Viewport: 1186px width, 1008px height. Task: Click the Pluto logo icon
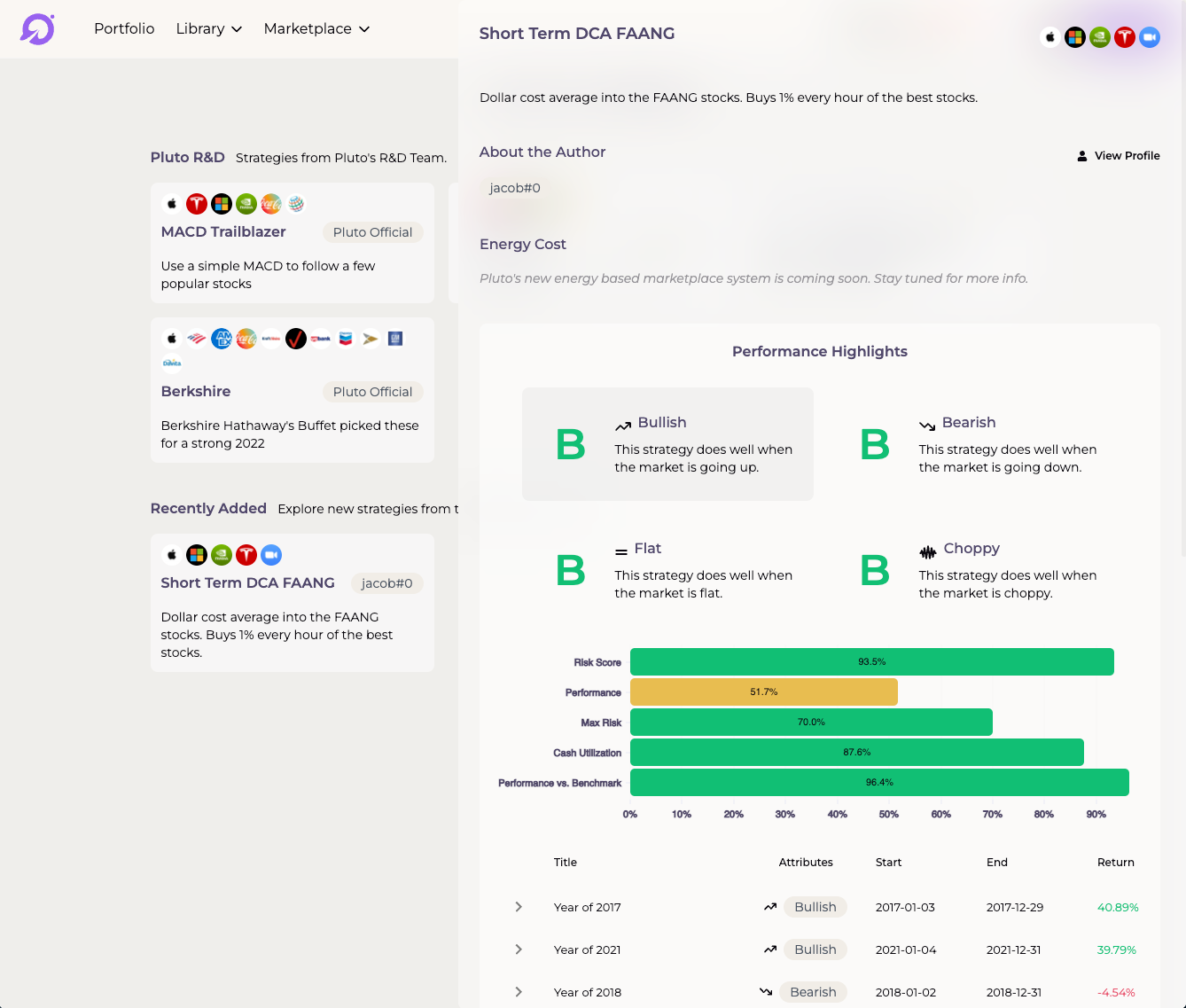tap(37, 29)
